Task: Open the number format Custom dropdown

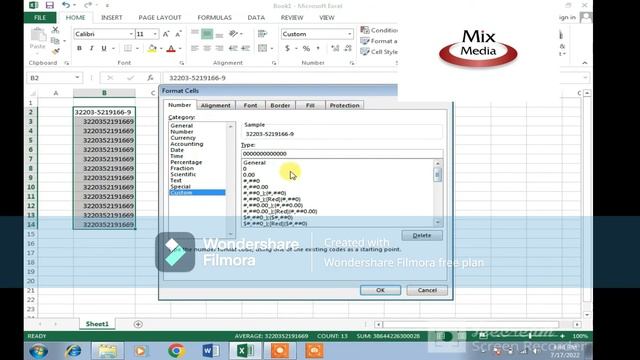Action: coord(349,34)
